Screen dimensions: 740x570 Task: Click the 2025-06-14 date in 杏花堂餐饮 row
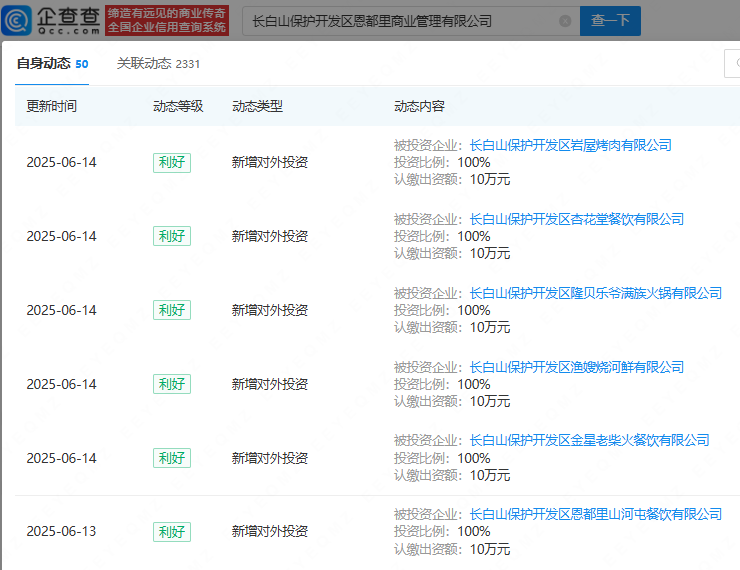pos(61,236)
